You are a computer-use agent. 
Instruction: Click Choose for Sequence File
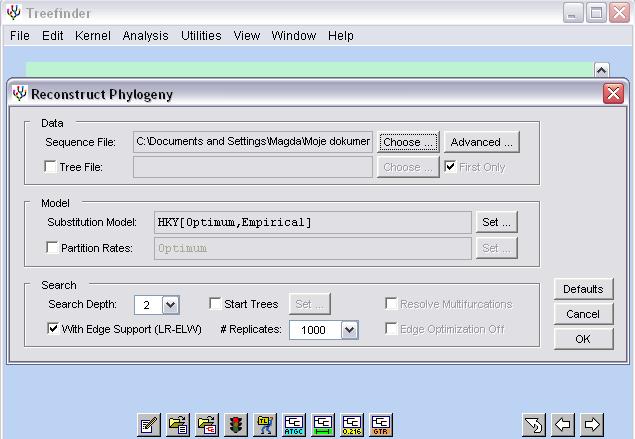click(x=408, y=142)
